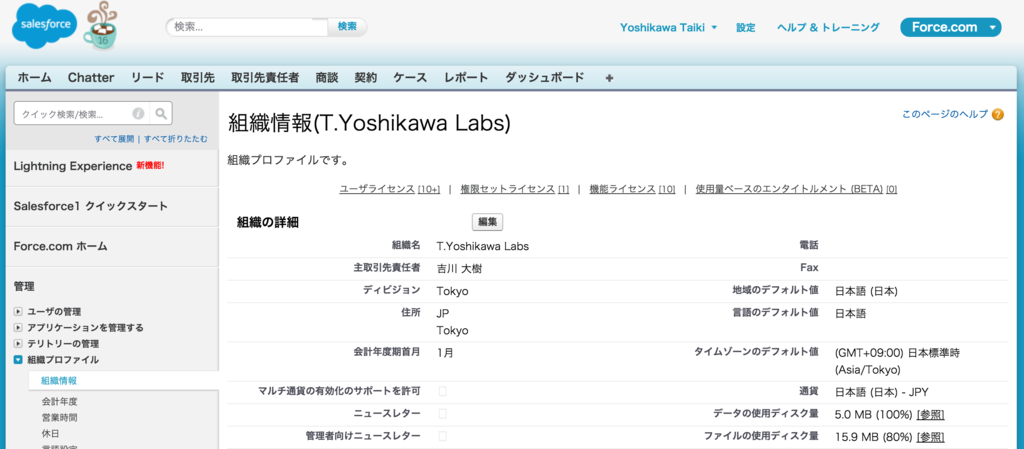1024x449 pixels.
Task: Open the ホーム tab
Action: click(35, 78)
